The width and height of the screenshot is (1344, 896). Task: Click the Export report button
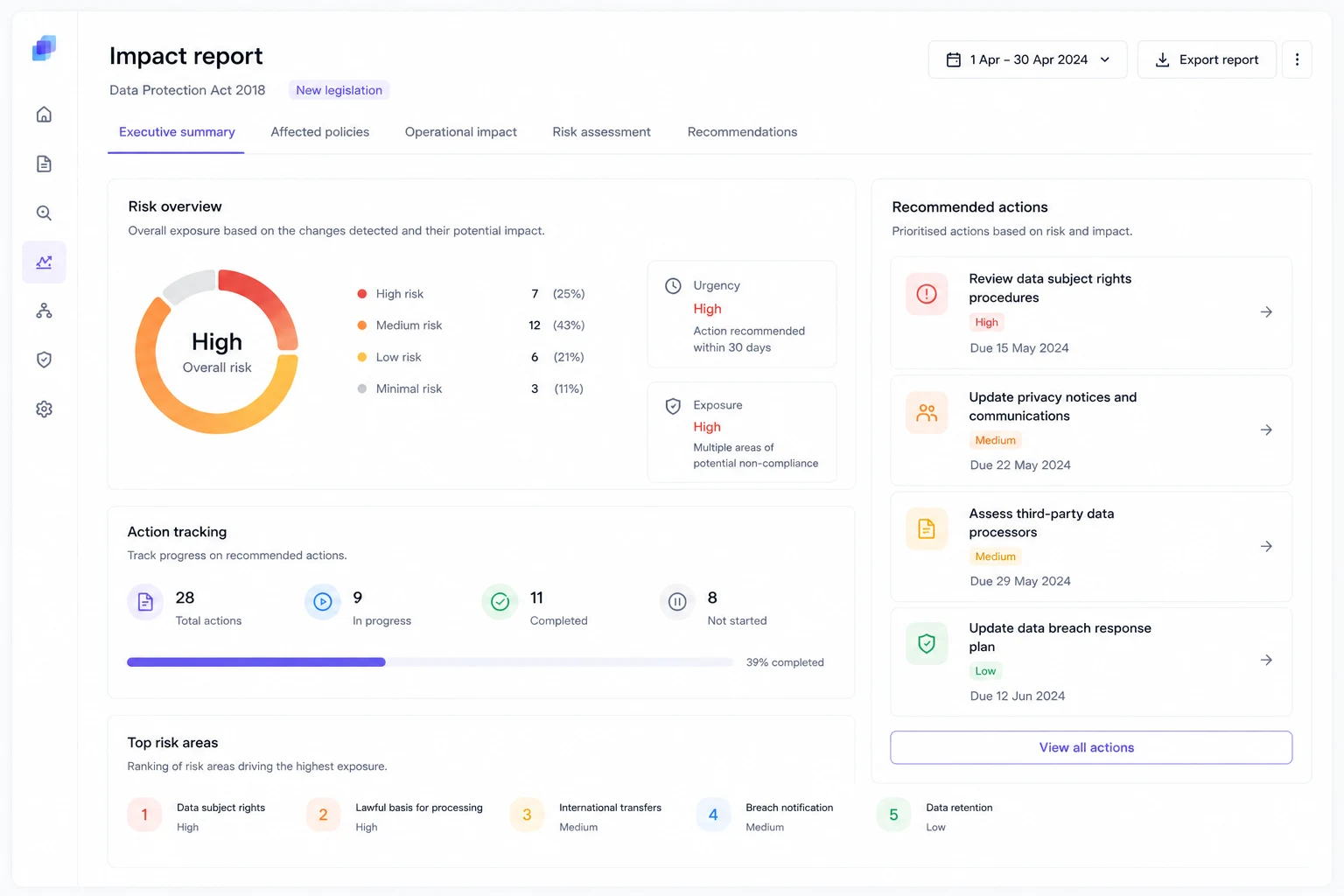[1207, 59]
